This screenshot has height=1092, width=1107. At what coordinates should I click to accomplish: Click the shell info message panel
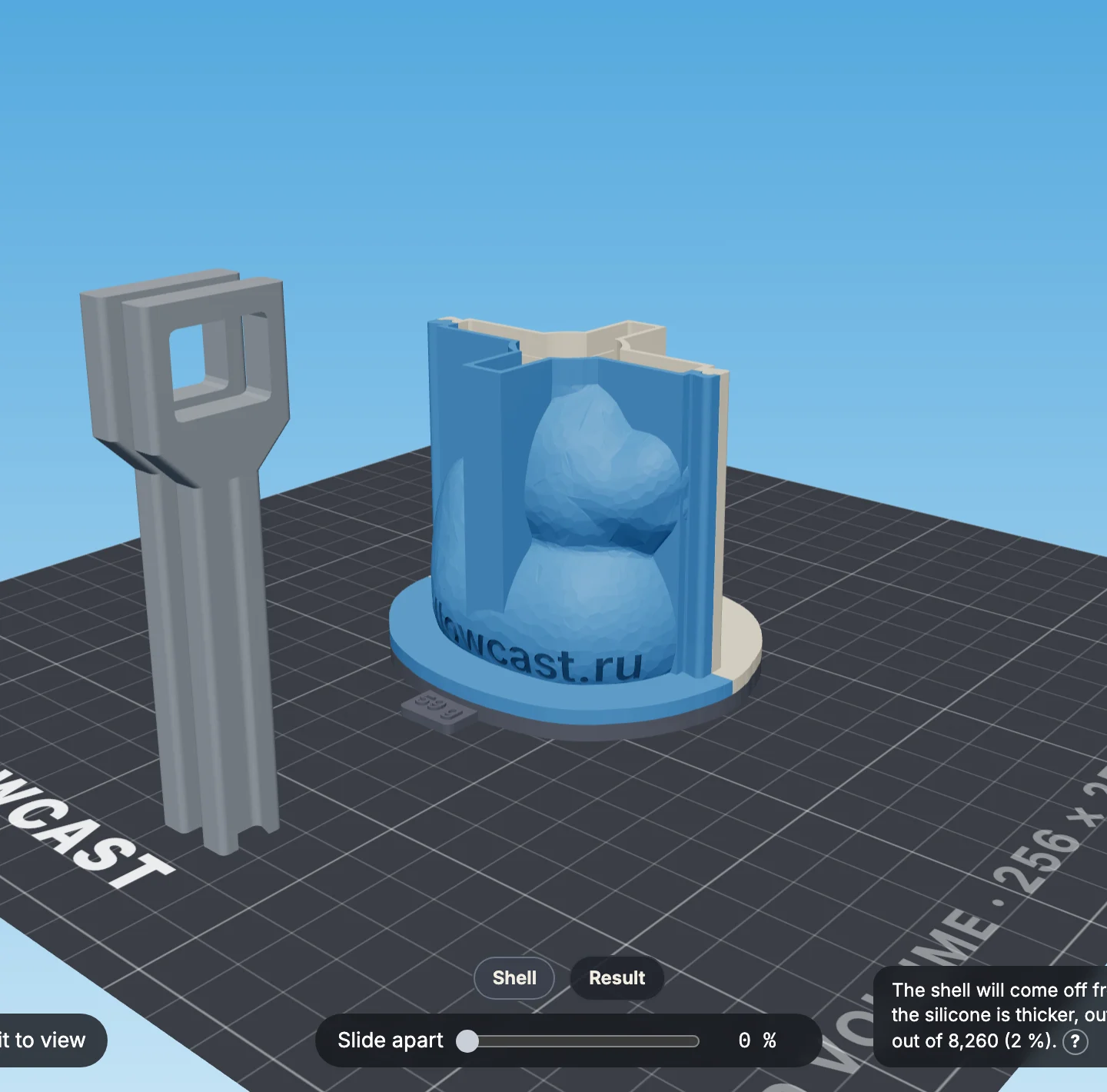pyautogui.click(x=990, y=1016)
